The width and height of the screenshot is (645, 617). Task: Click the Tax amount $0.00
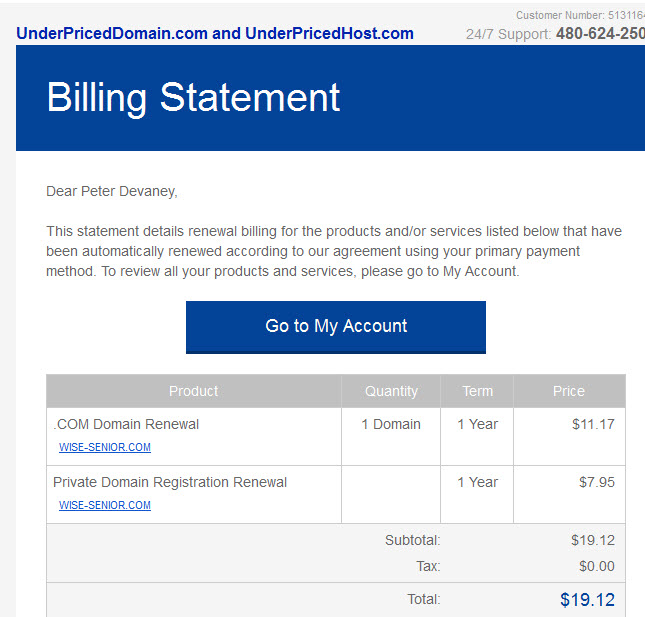click(x=597, y=566)
